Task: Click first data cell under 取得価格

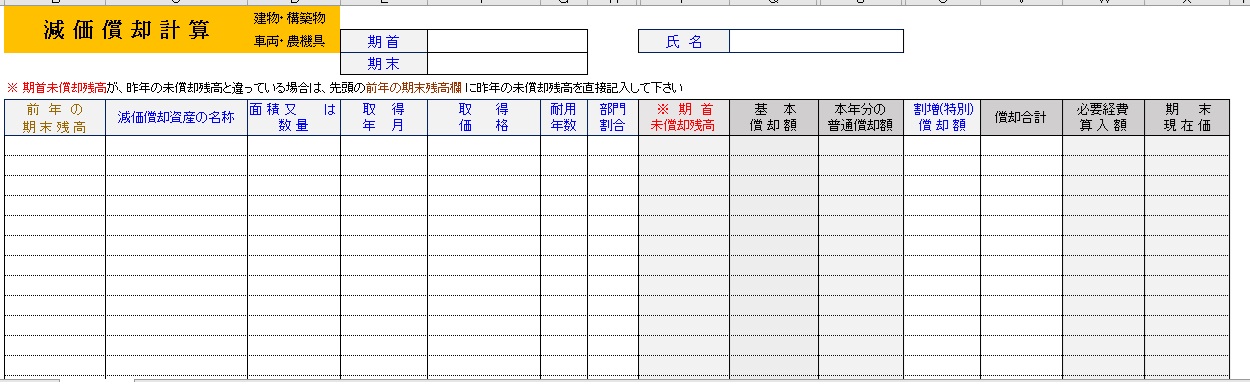Action: tap(484, 145)
